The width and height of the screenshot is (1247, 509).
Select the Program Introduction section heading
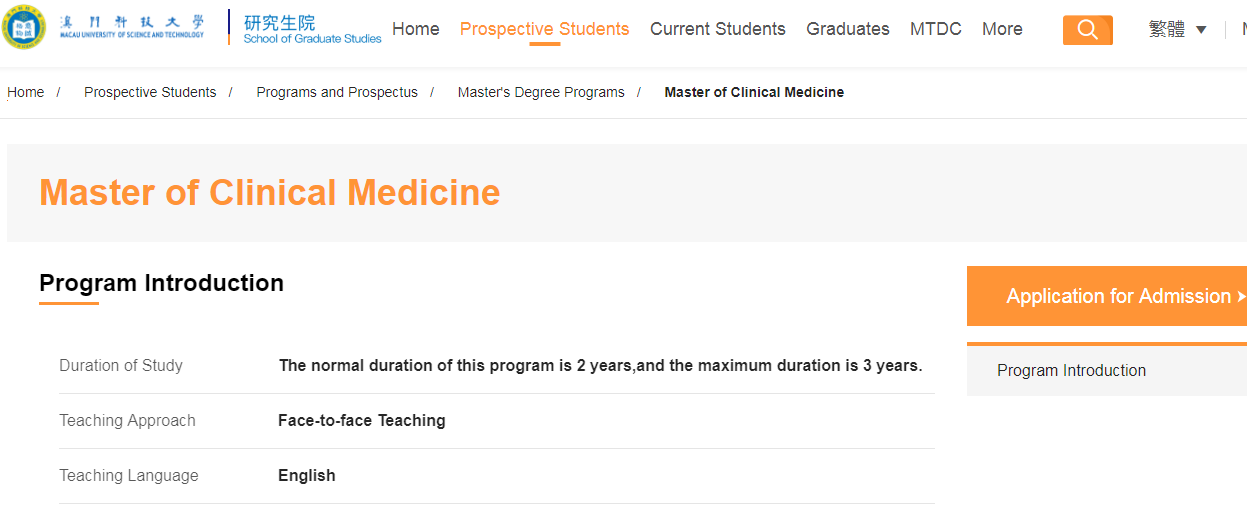[x=161, y=283]
